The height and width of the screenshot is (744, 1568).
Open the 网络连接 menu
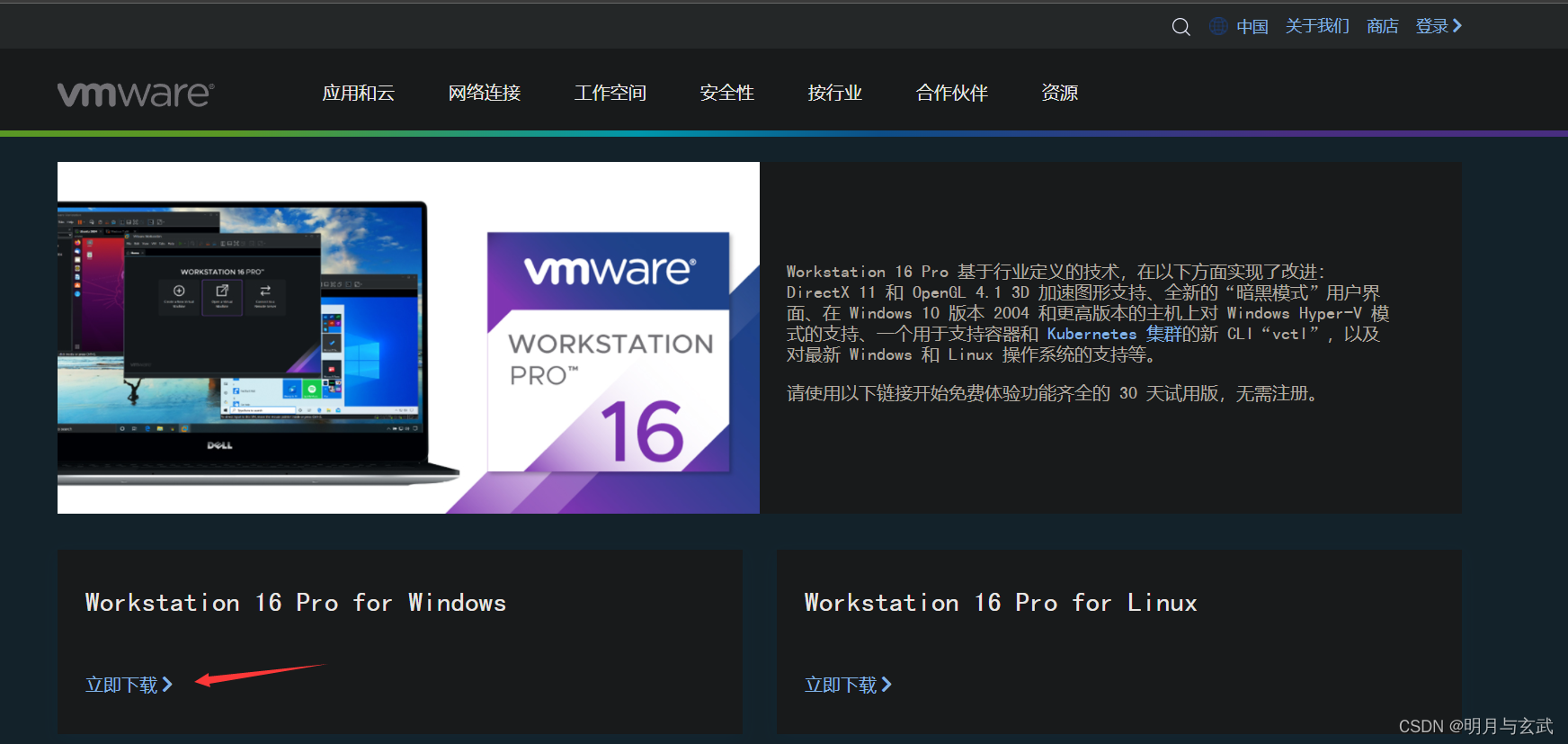pyautogui.click(x=484, y=93)
